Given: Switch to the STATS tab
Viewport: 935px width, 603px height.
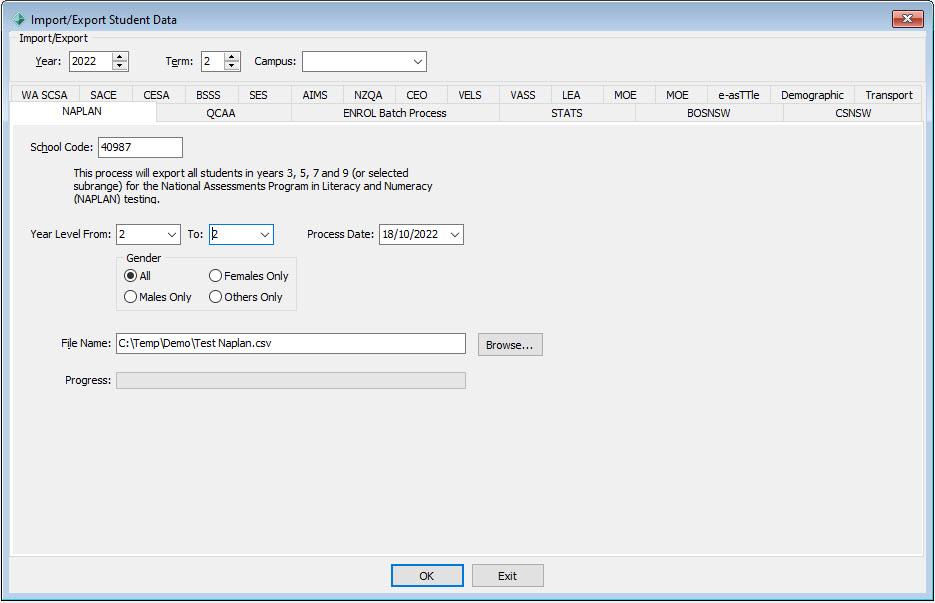Looking at the screenshot, I should (567, 113).
